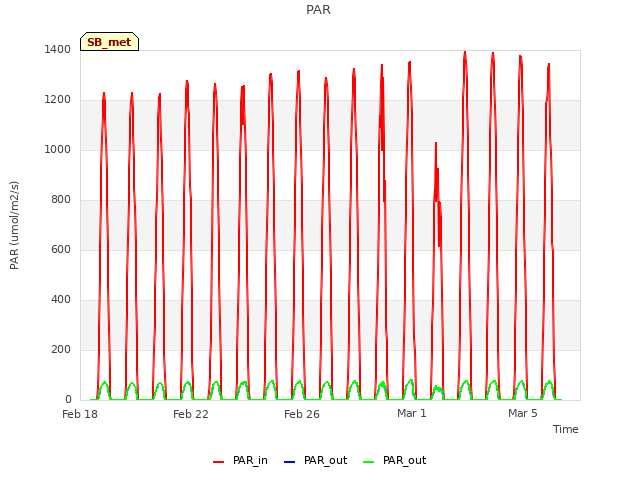This screenshot has width=640, height=480.
Task: Click the PAR (umol/m2/s) y-axis title
Action: point(14,225)
